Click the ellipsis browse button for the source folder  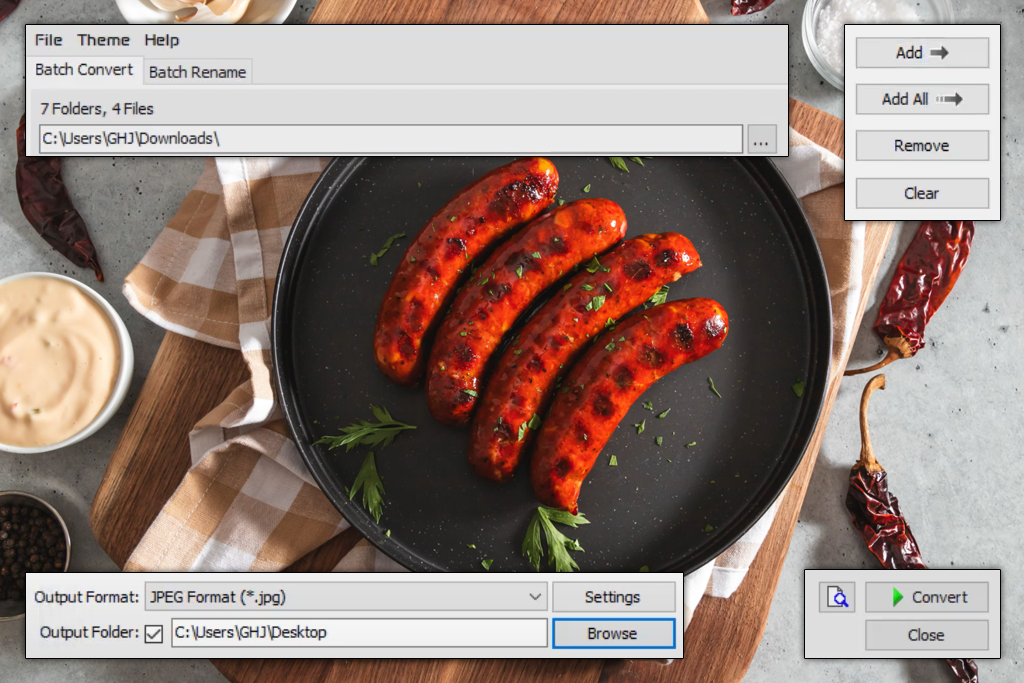click(761, 139)
